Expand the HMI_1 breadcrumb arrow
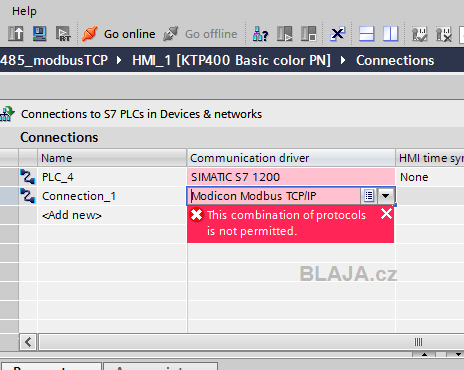Image resolution: width=464 pixels, height=370 pixels. click(x=343, y=60)
